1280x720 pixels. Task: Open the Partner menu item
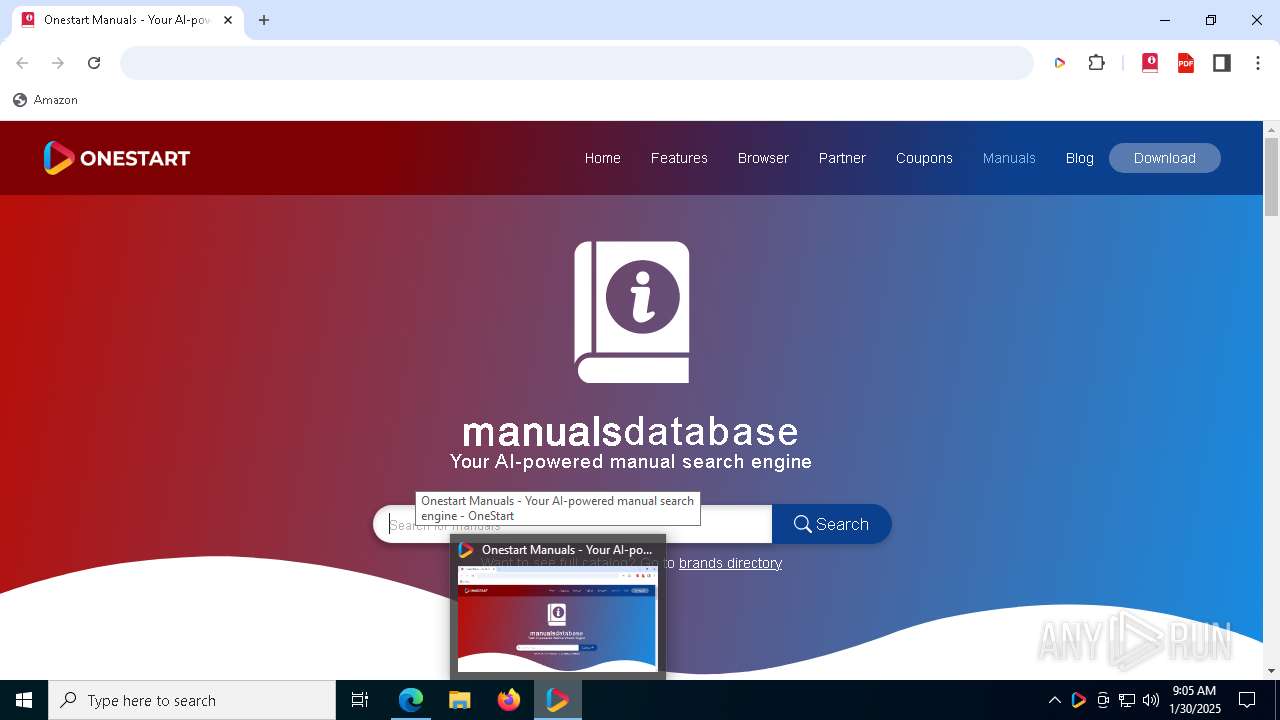pyautogui.click(x=842, y=158)
